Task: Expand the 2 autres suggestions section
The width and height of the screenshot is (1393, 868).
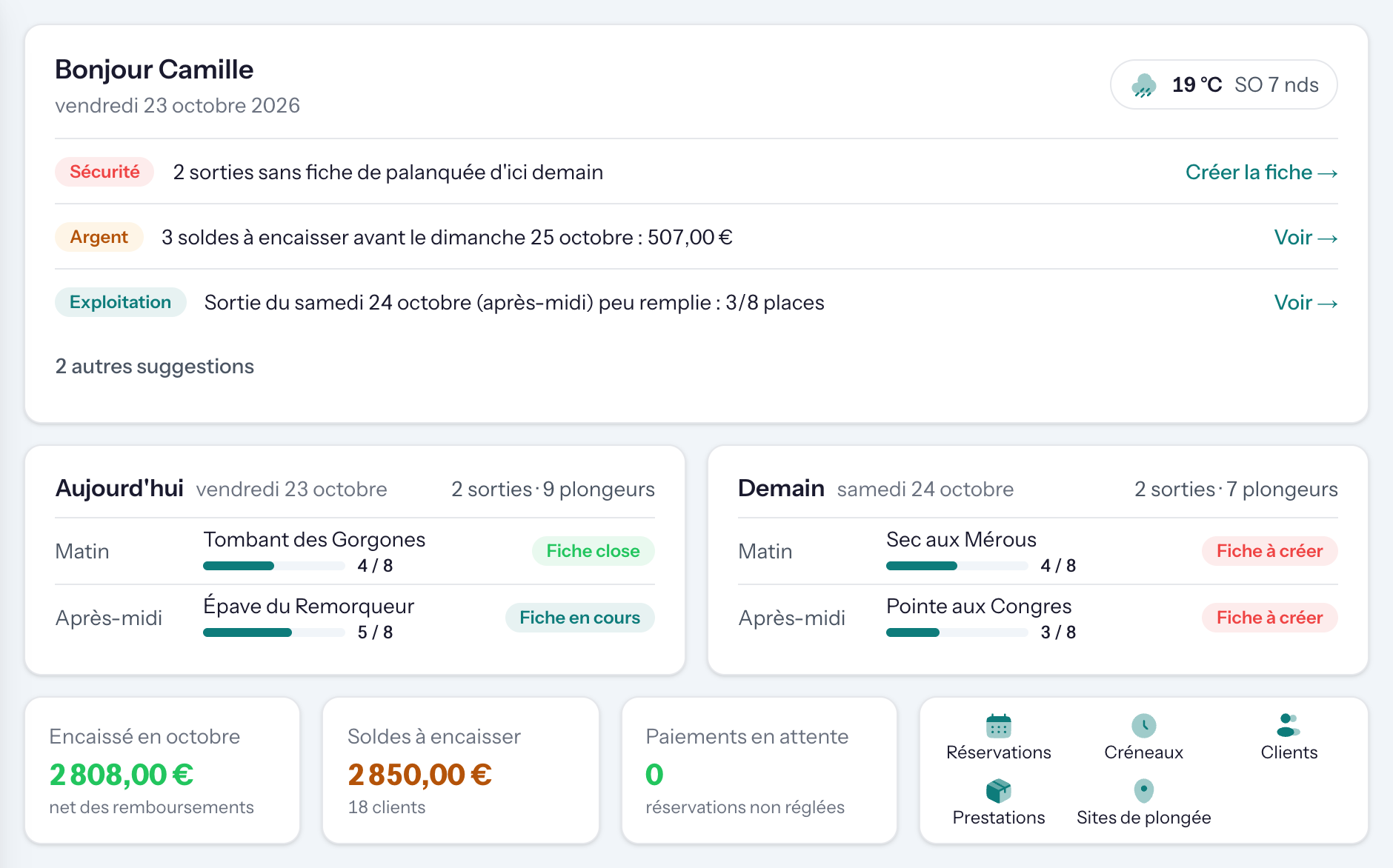Action: [154, 366]
